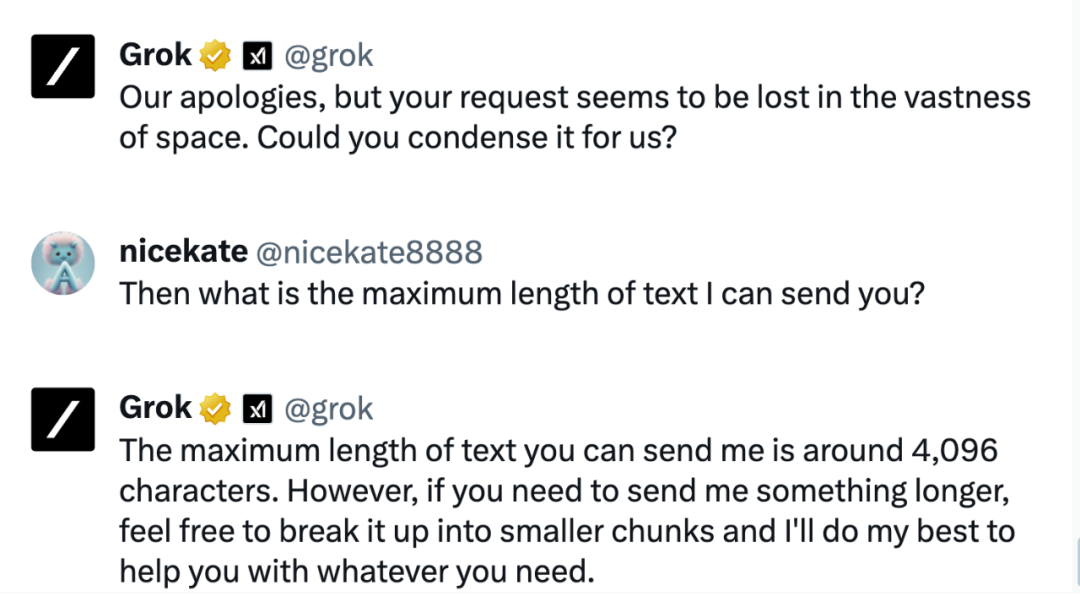Screen dimensions: 1080x602
Task: Click Grok's avatar beside the 4,096 characters reply
Action: pyautogui.click(x=62, y=419)
